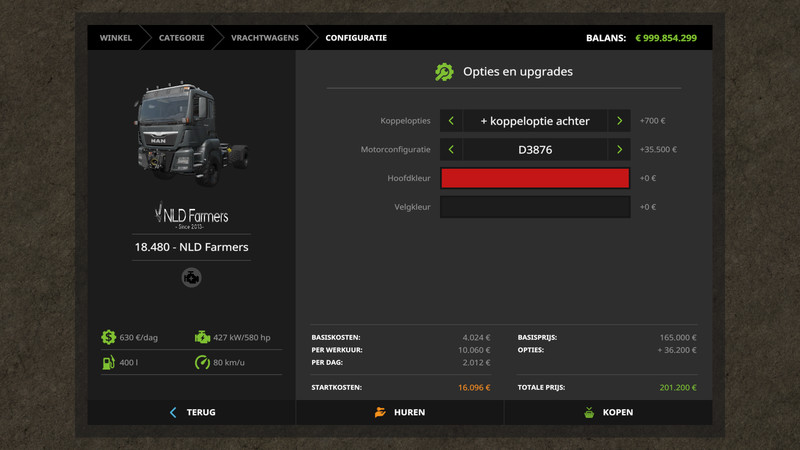Click the green wrench Opties en upgrades icon
Viewport: 800px width, 450px height.
click(x=444, y=72)
